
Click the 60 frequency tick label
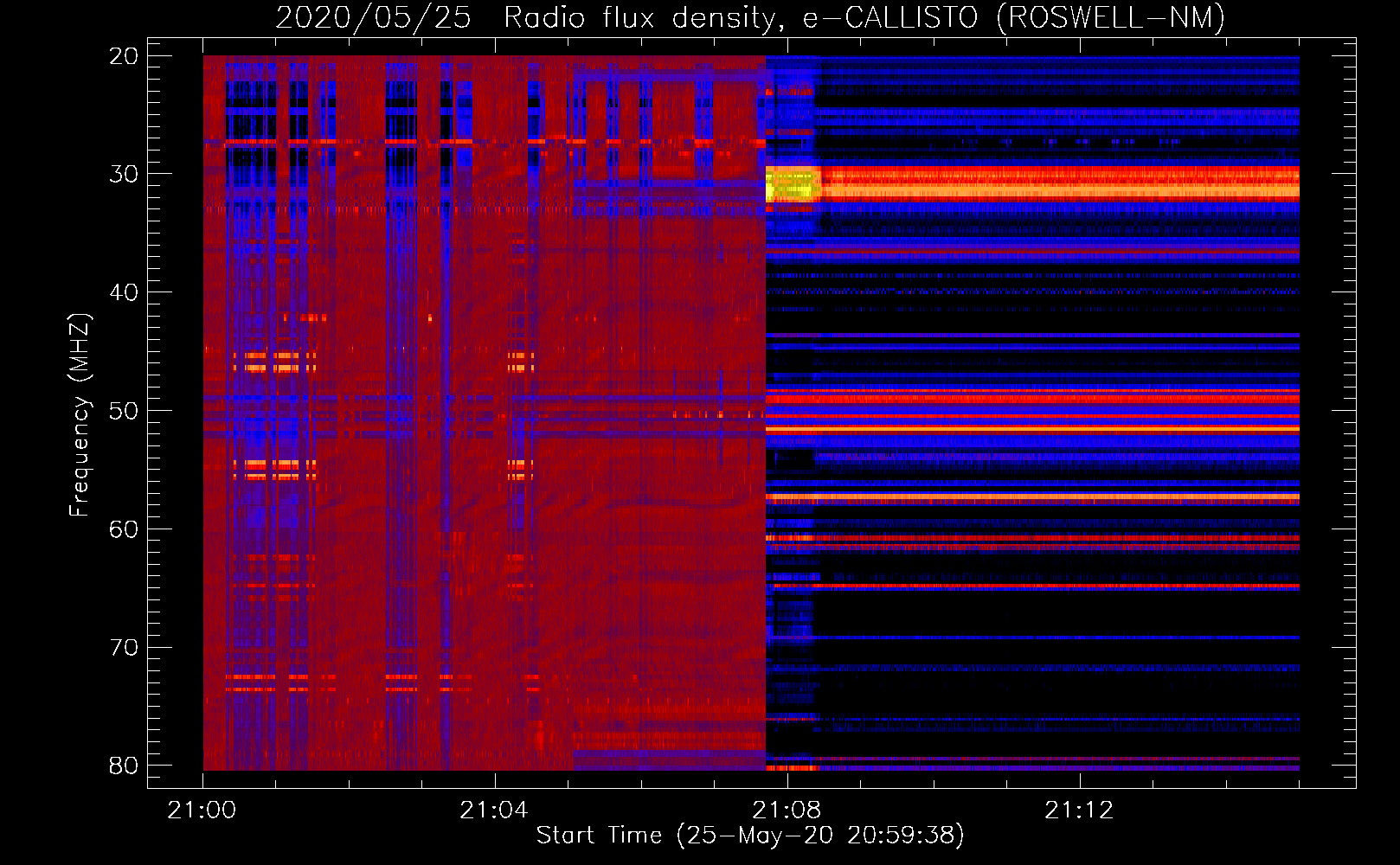point(124,529)
